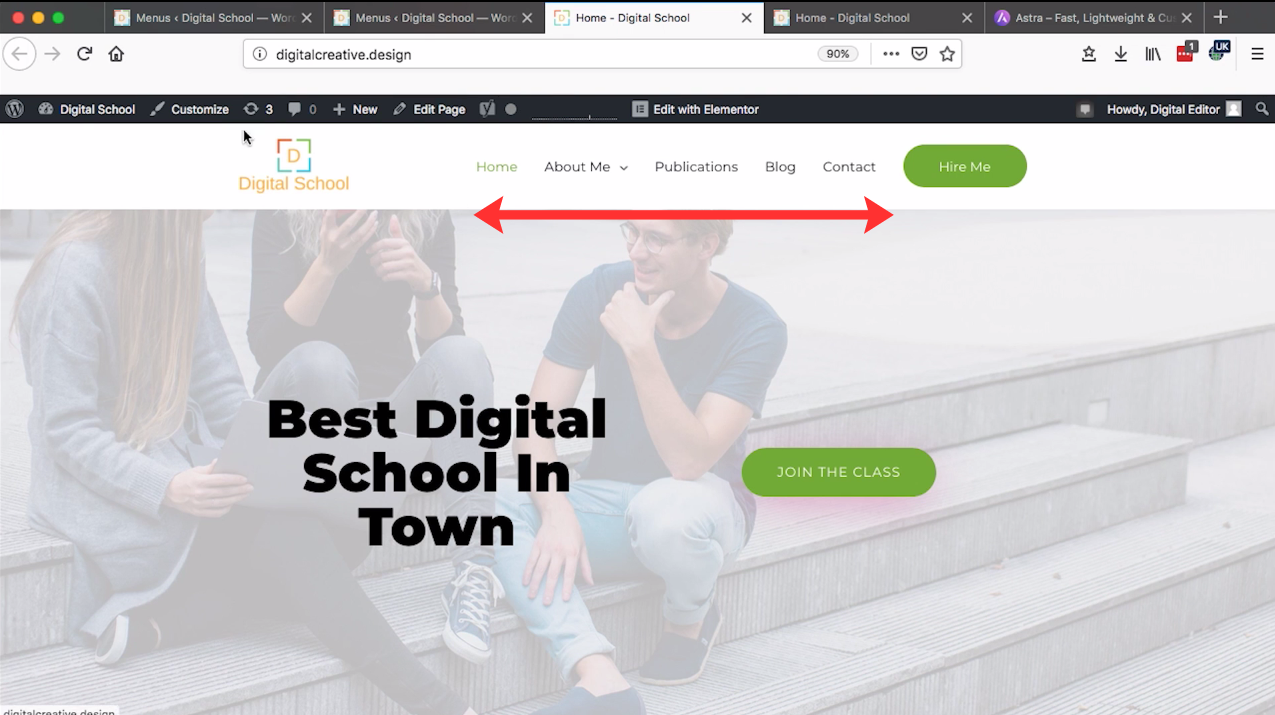
Task: Click the Hire Me button
Action: 965,166
